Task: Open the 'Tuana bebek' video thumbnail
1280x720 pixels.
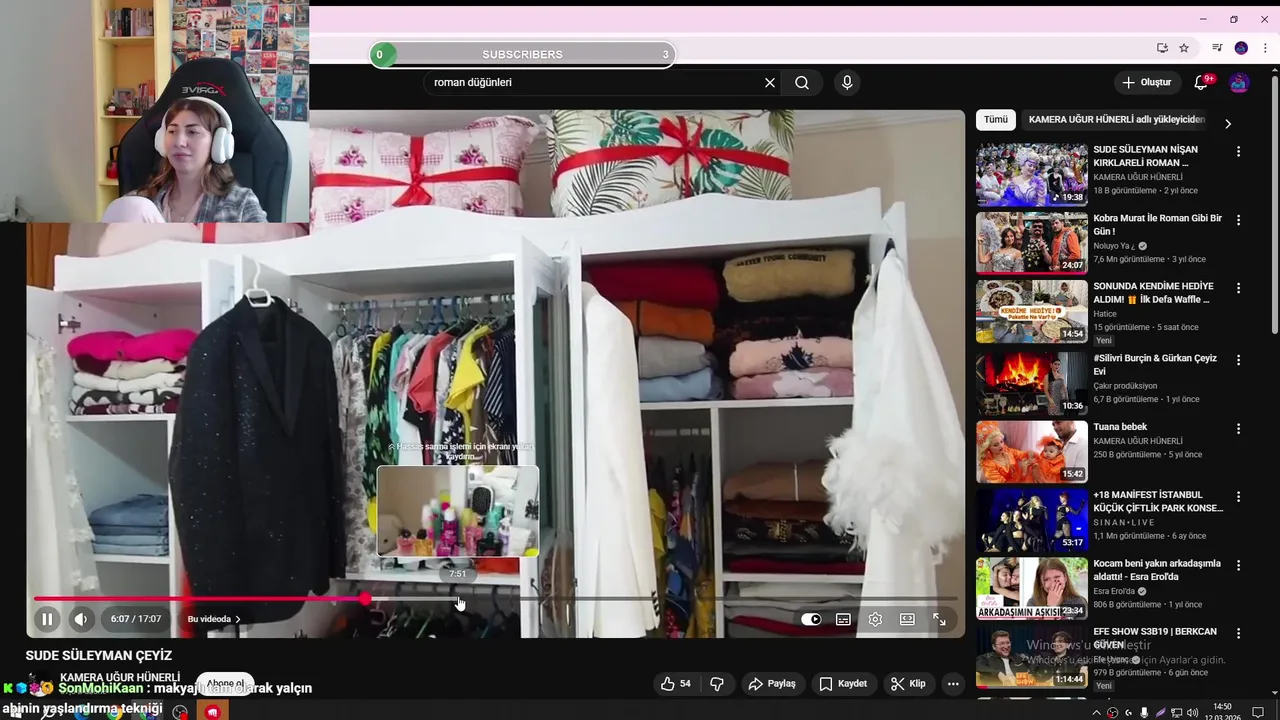Action: pyautogui.click(x=1032, y=451)
